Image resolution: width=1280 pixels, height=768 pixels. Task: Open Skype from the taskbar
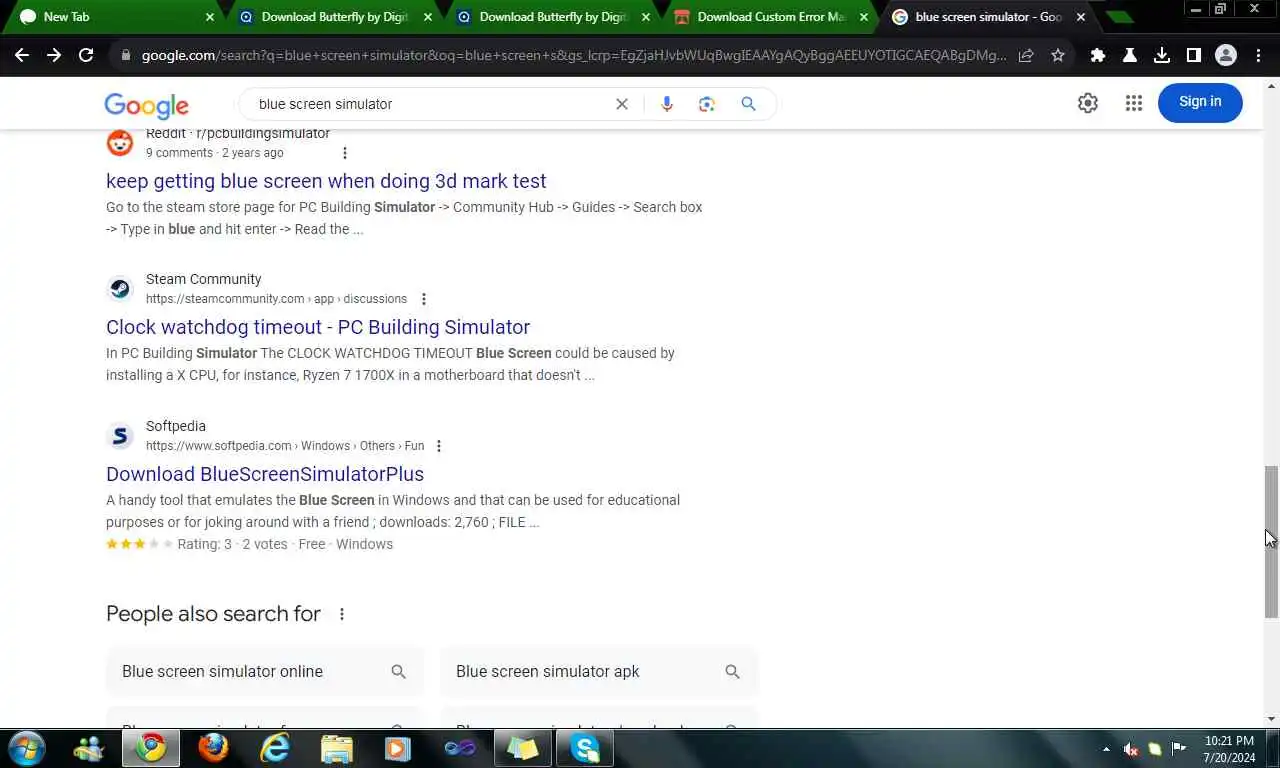(x=585, y=748)
